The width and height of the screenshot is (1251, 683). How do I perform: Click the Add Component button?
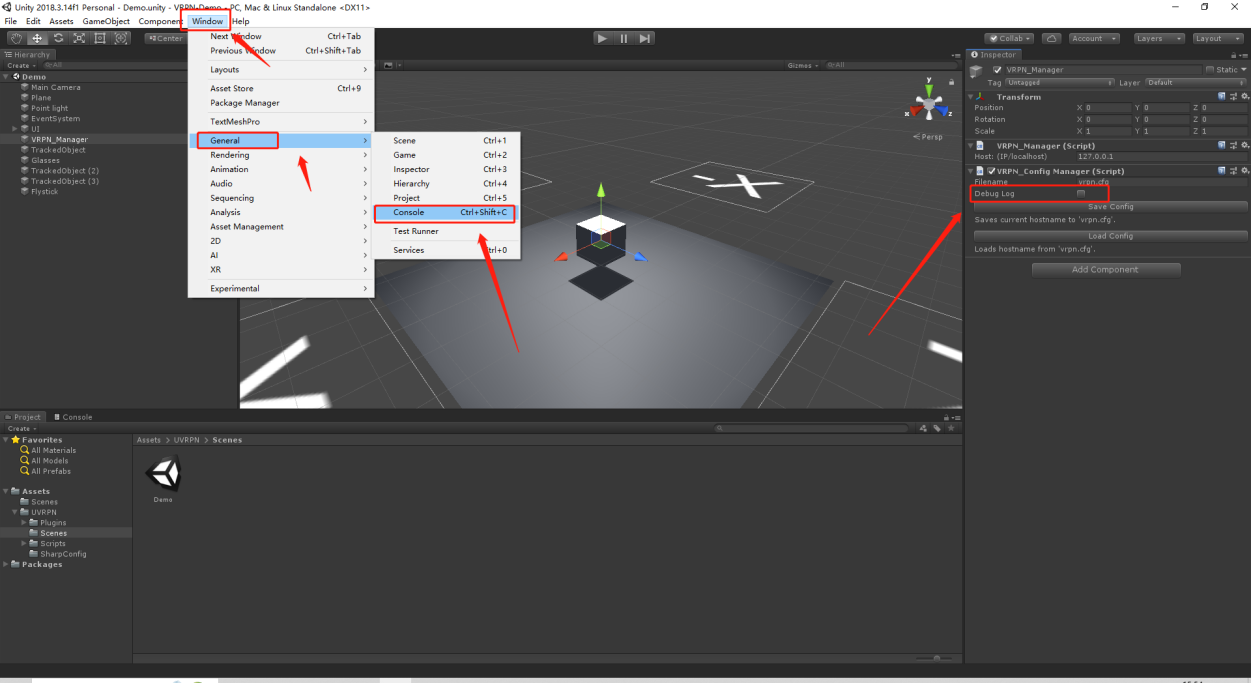(x=1106, y=270)
